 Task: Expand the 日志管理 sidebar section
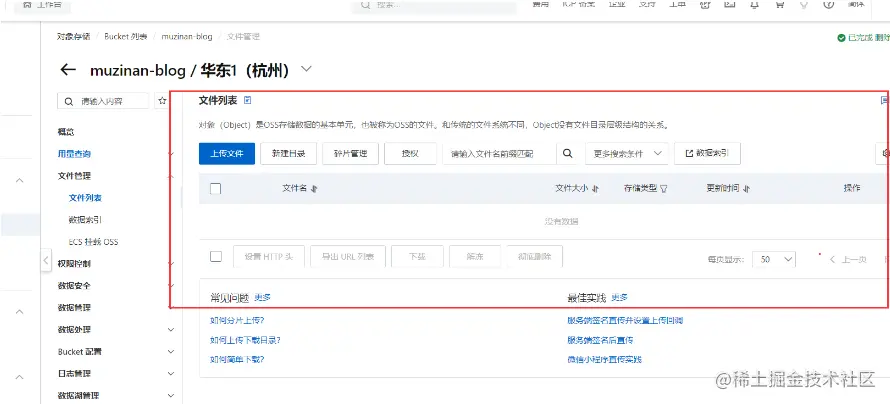[171, 373]
